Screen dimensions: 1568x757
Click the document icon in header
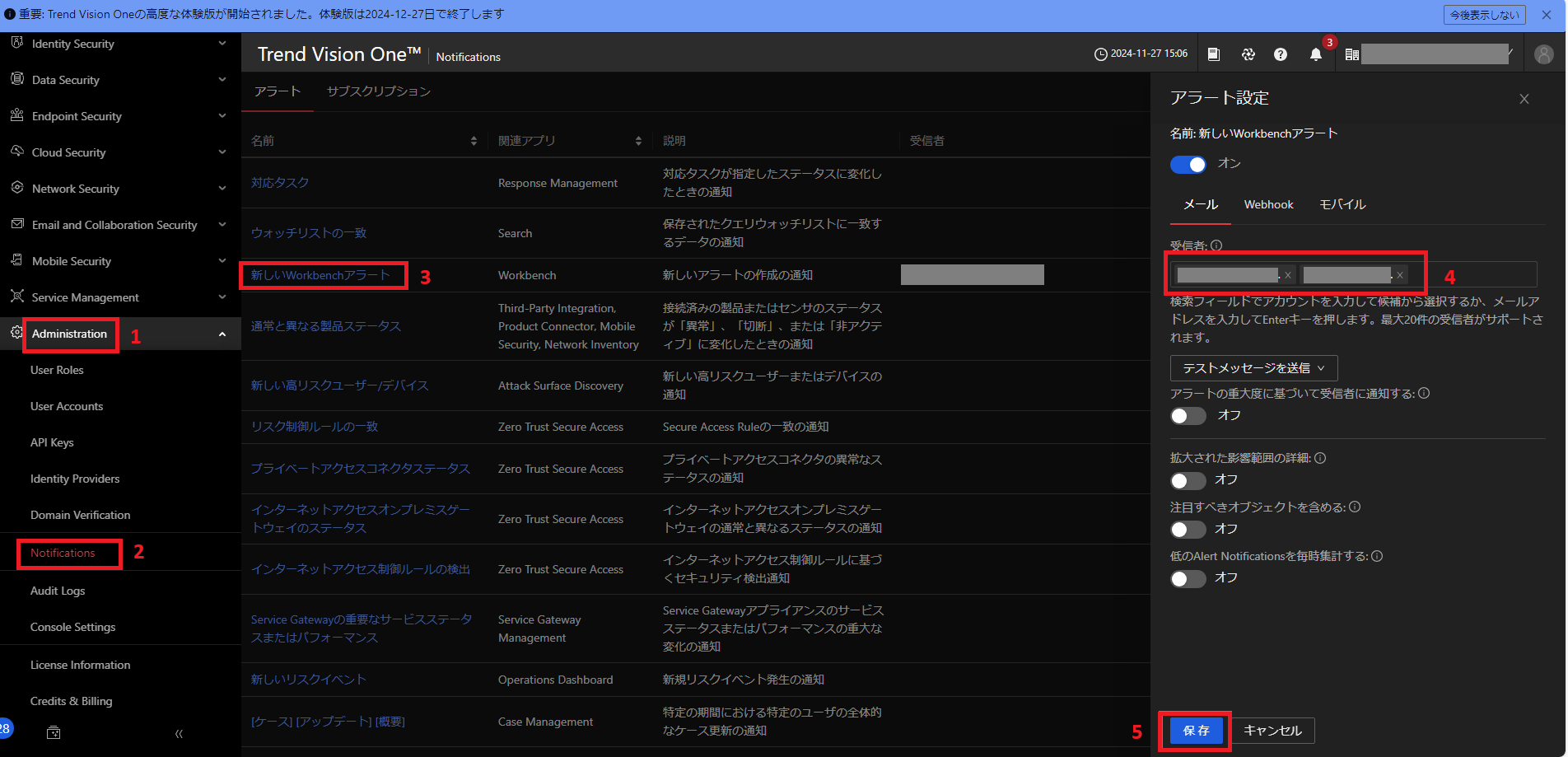1213,54
